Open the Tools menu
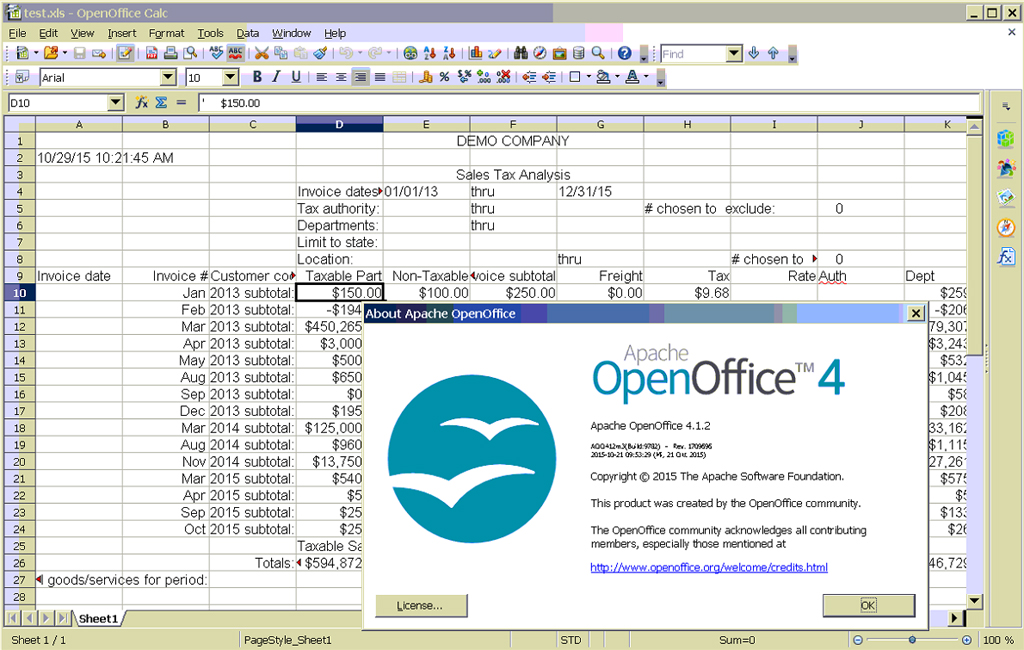The width and height of the screenshot is (1024, 650). [x=210, y=33]
